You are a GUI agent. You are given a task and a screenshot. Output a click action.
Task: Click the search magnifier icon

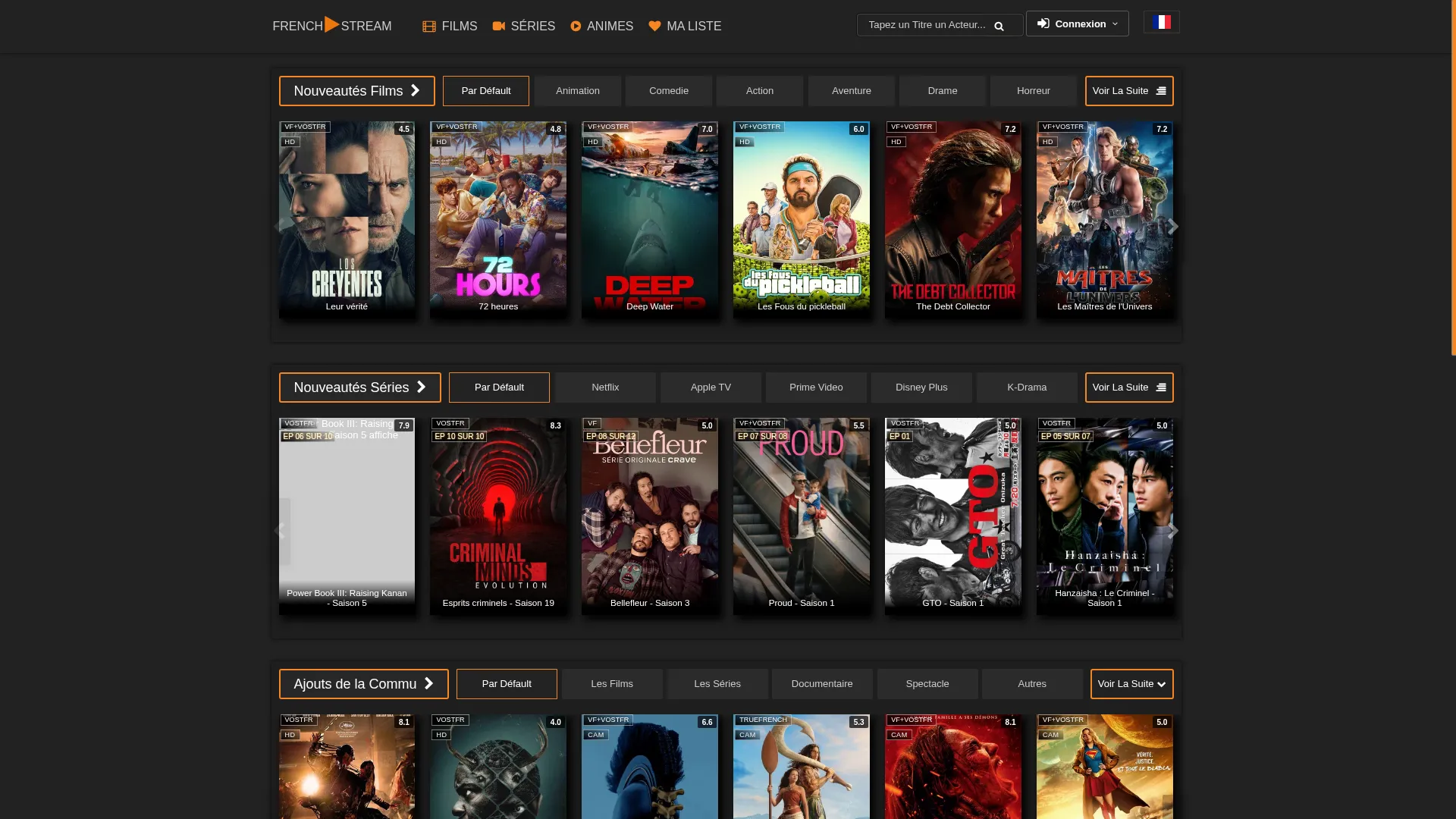point(999,26)
